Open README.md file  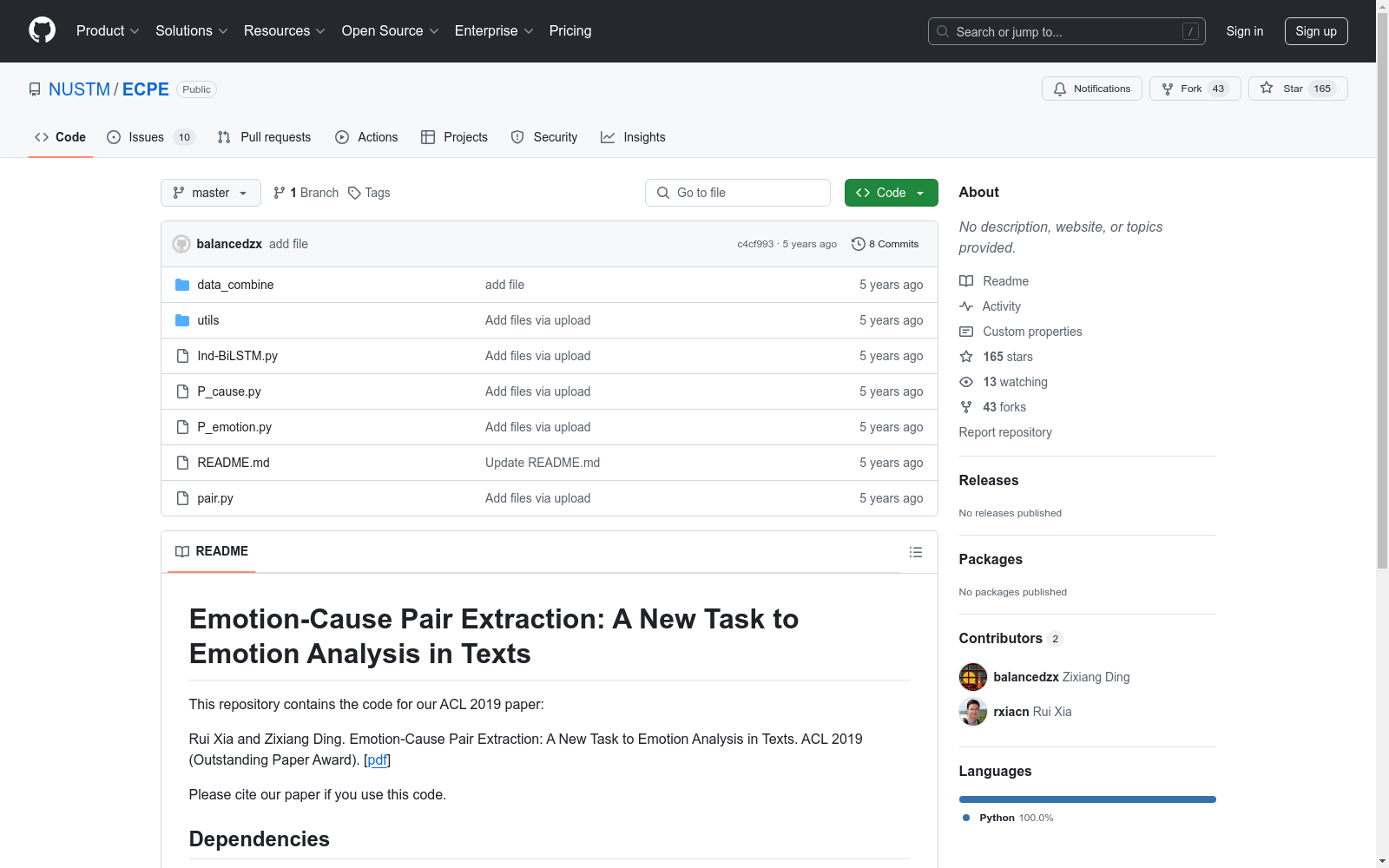[x=234, y=463]
